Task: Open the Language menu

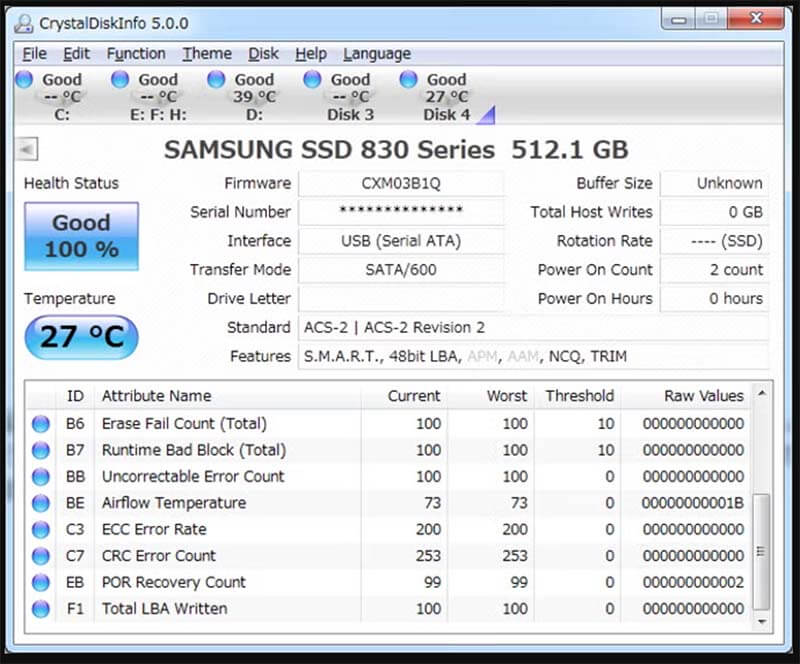Action: click(377, 53)
